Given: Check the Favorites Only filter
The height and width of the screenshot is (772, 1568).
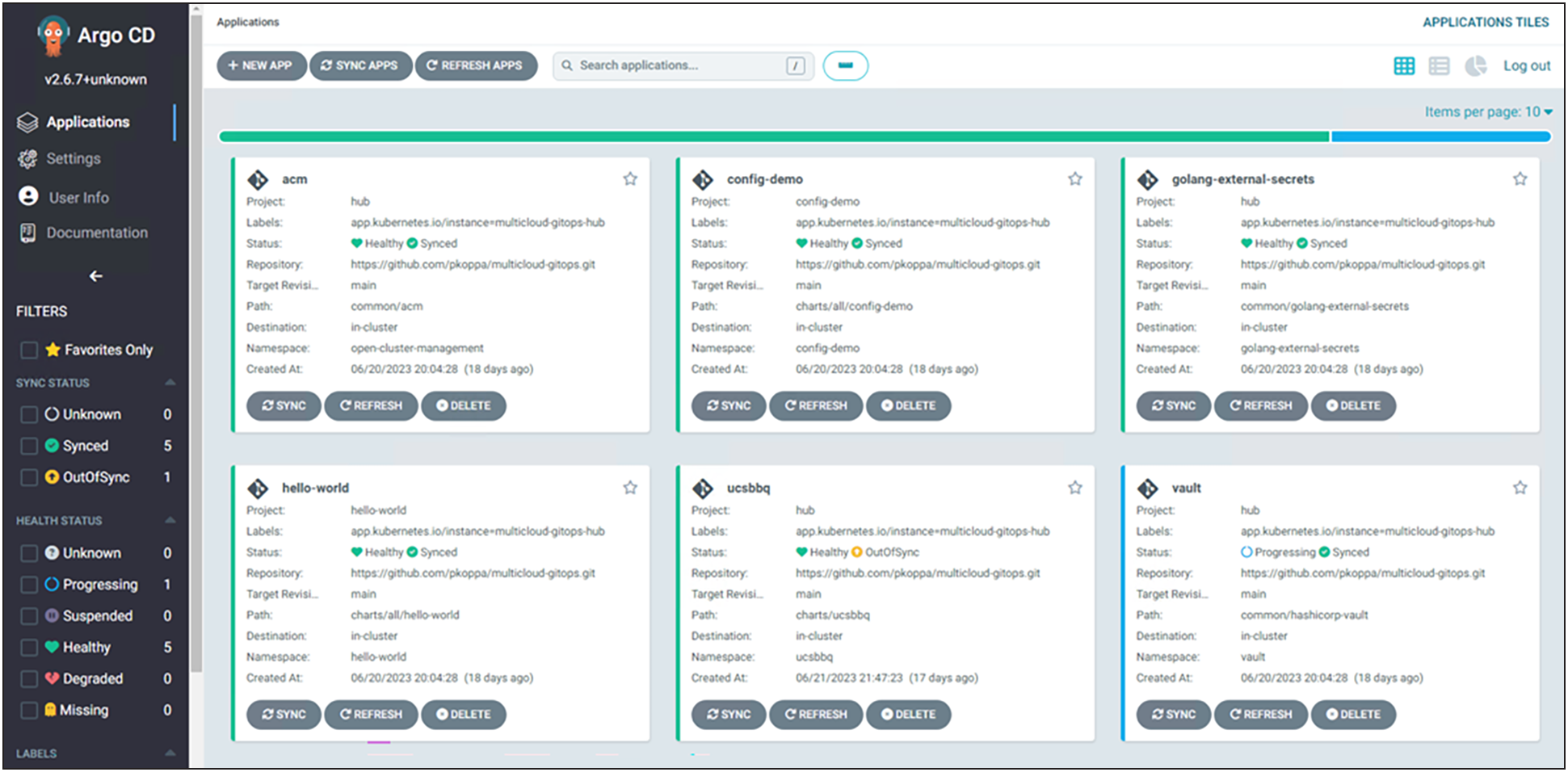Looking at the screenshot, I should [29, 350].
